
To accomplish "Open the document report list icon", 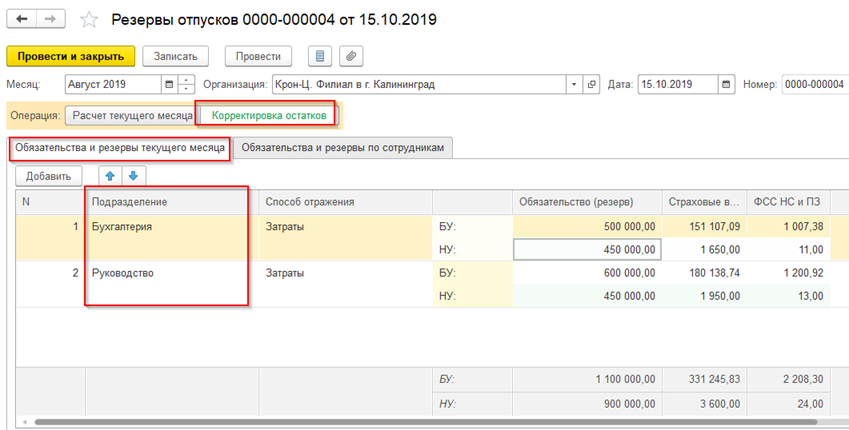I will (x=320, y=56).
